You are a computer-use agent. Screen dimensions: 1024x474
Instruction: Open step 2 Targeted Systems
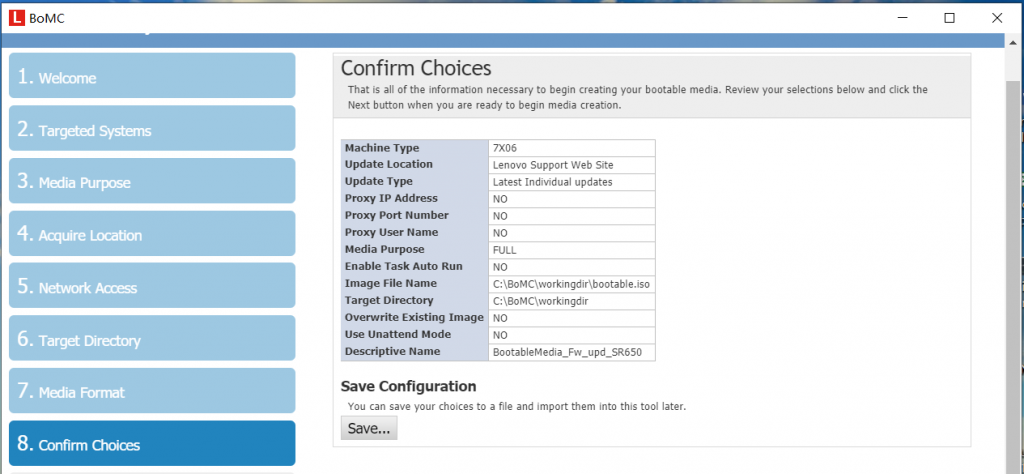click(x=152, y=129)
